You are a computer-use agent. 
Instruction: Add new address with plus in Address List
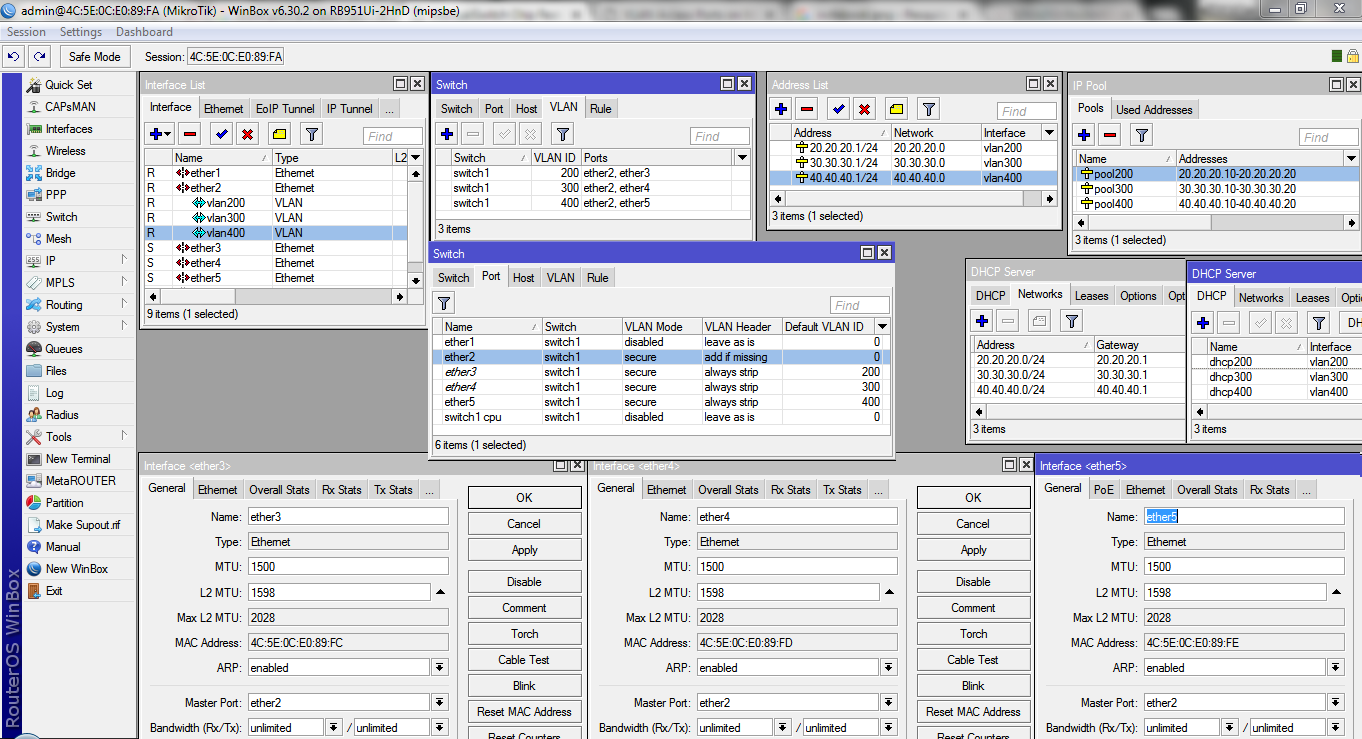pos(781,109)
